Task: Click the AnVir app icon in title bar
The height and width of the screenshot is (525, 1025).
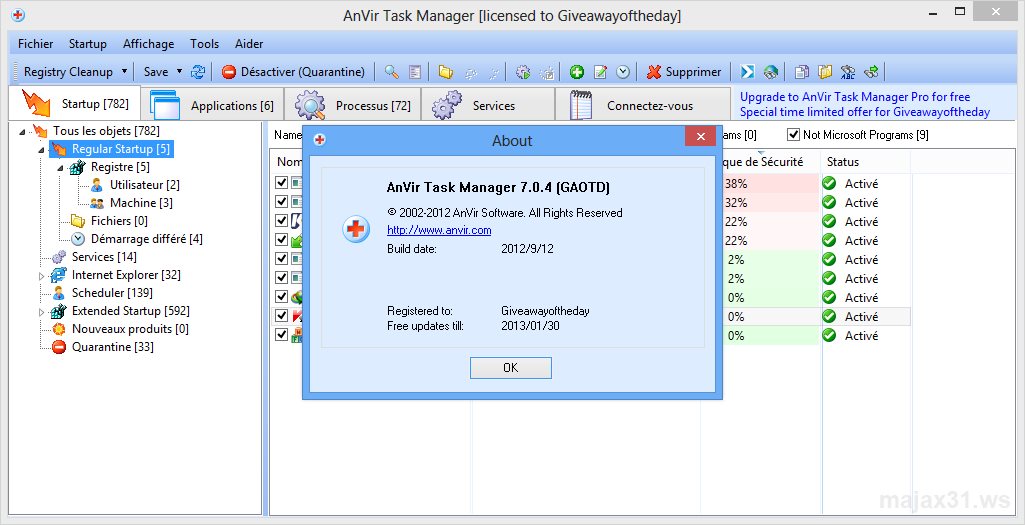Action: [18, 14]
